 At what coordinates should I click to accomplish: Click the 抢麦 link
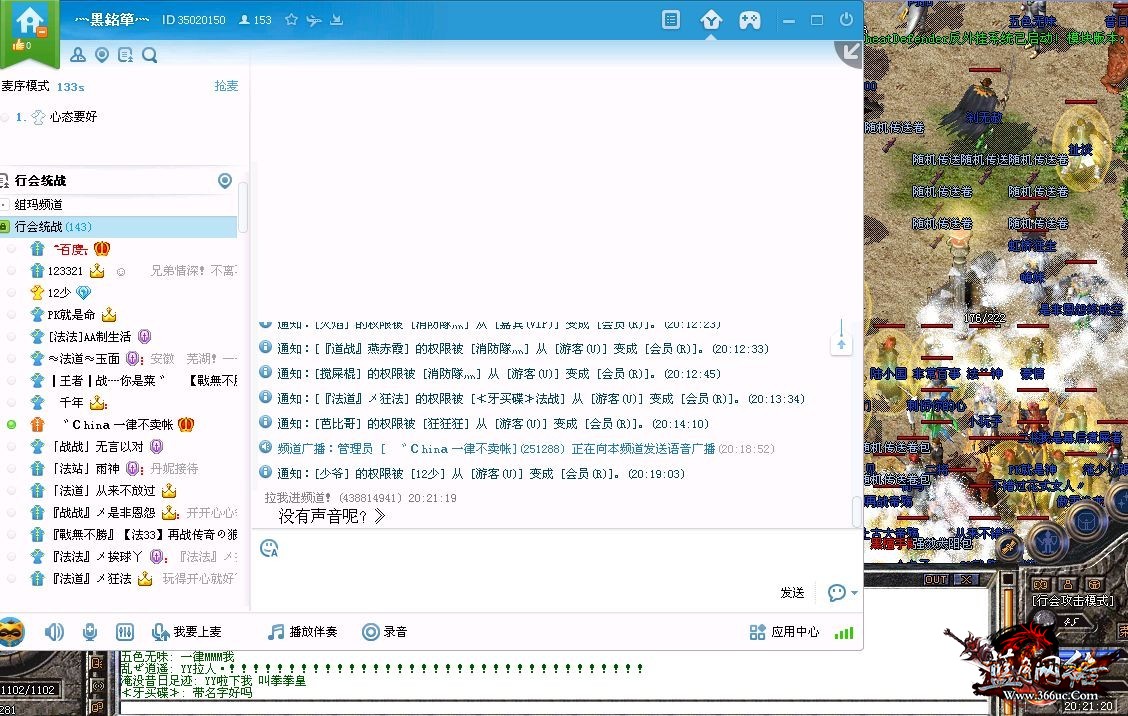point(226,86)
